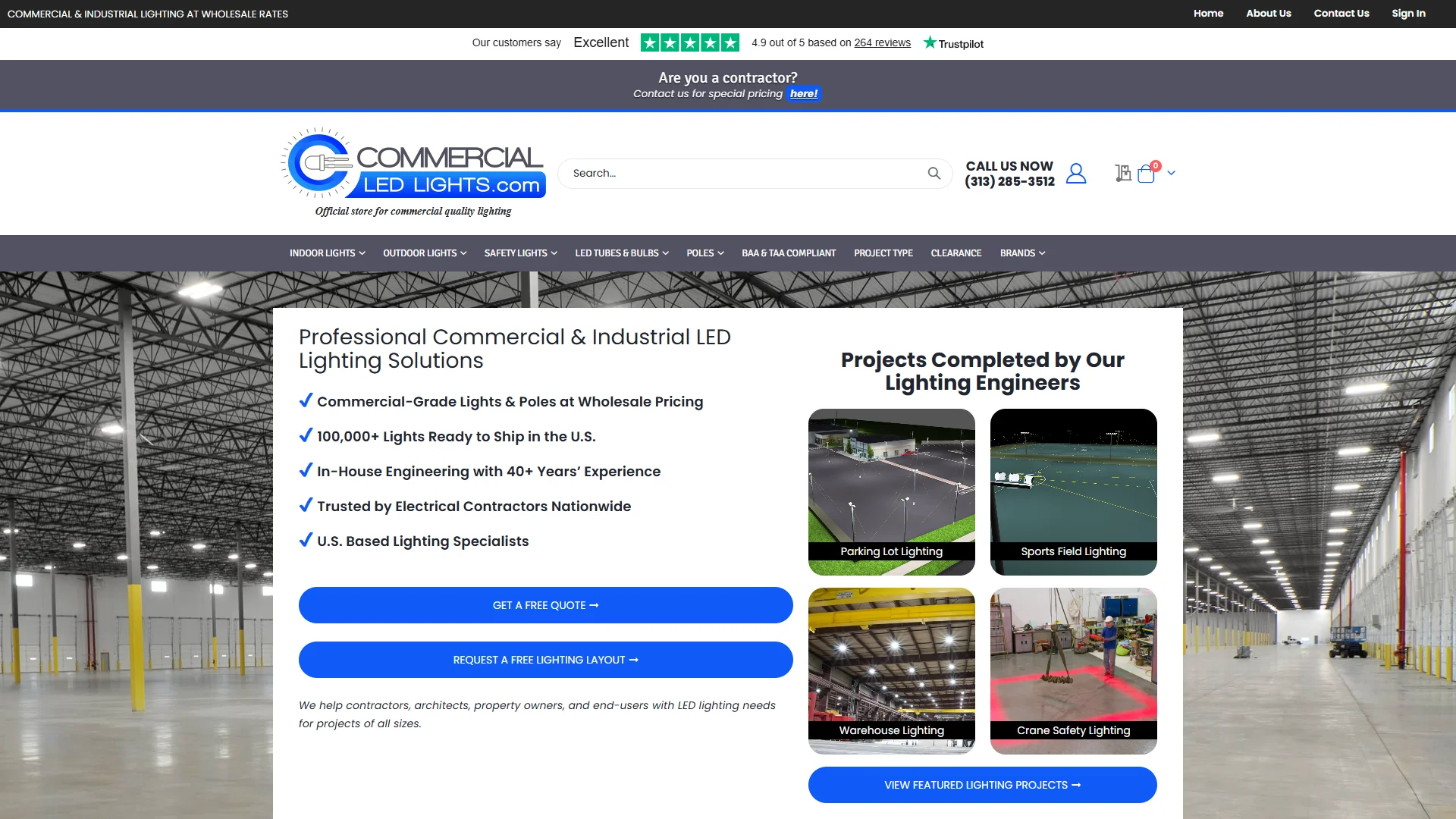The image size is (1456, 819).
Task: Click View Featured Lighting Projects button
Action: 982,785
